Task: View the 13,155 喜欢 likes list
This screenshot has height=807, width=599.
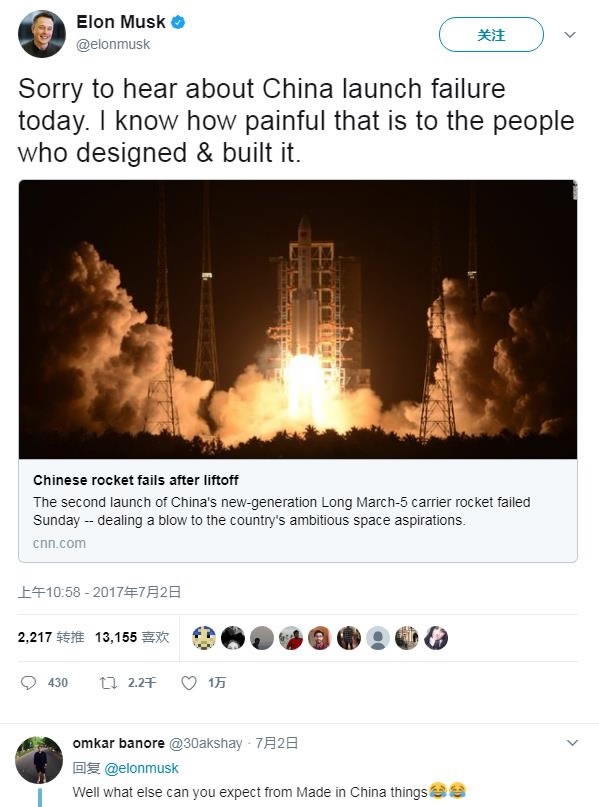Action: tap(132, 637)
